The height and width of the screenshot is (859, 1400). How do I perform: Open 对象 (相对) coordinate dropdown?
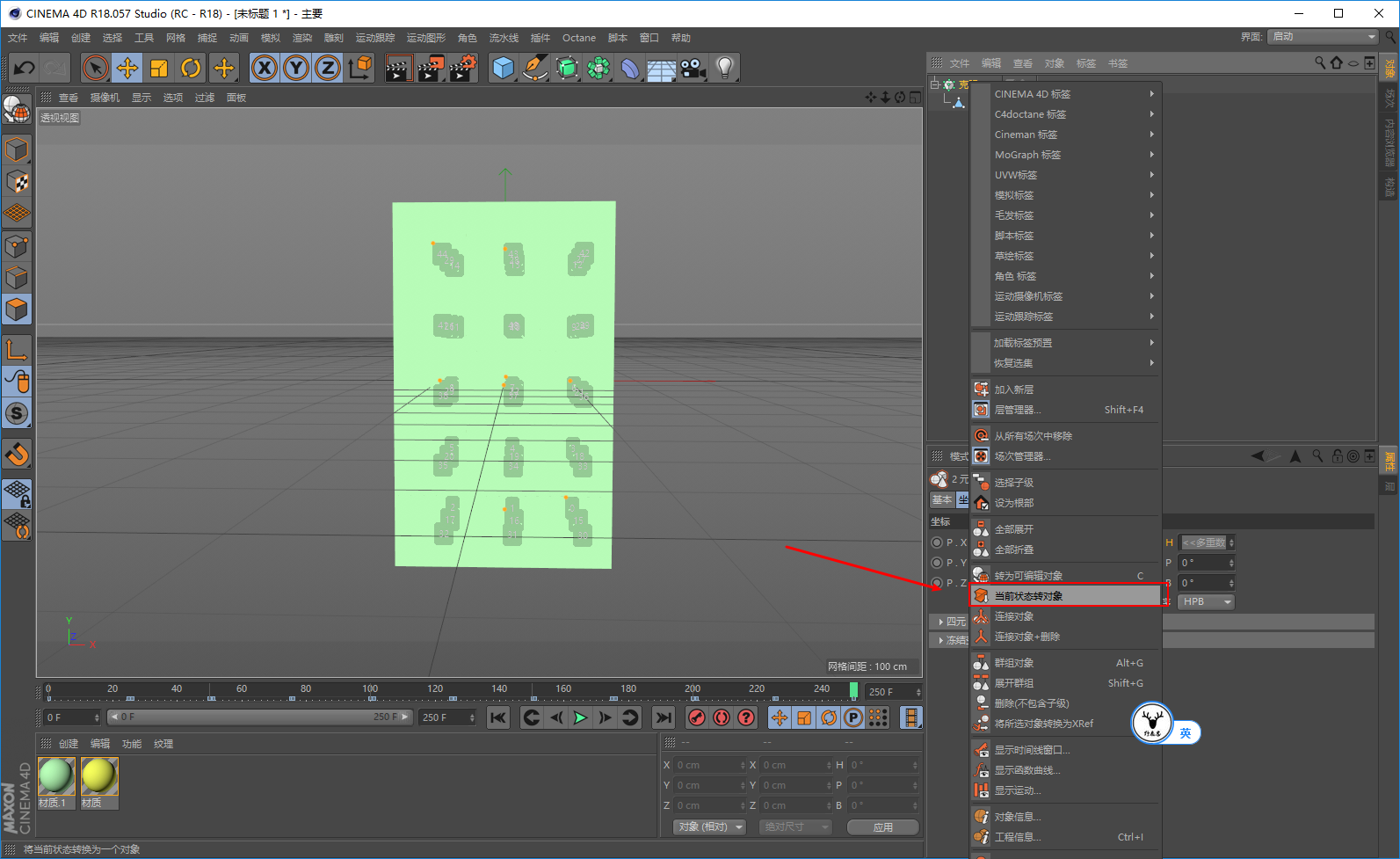click(711, 827)
